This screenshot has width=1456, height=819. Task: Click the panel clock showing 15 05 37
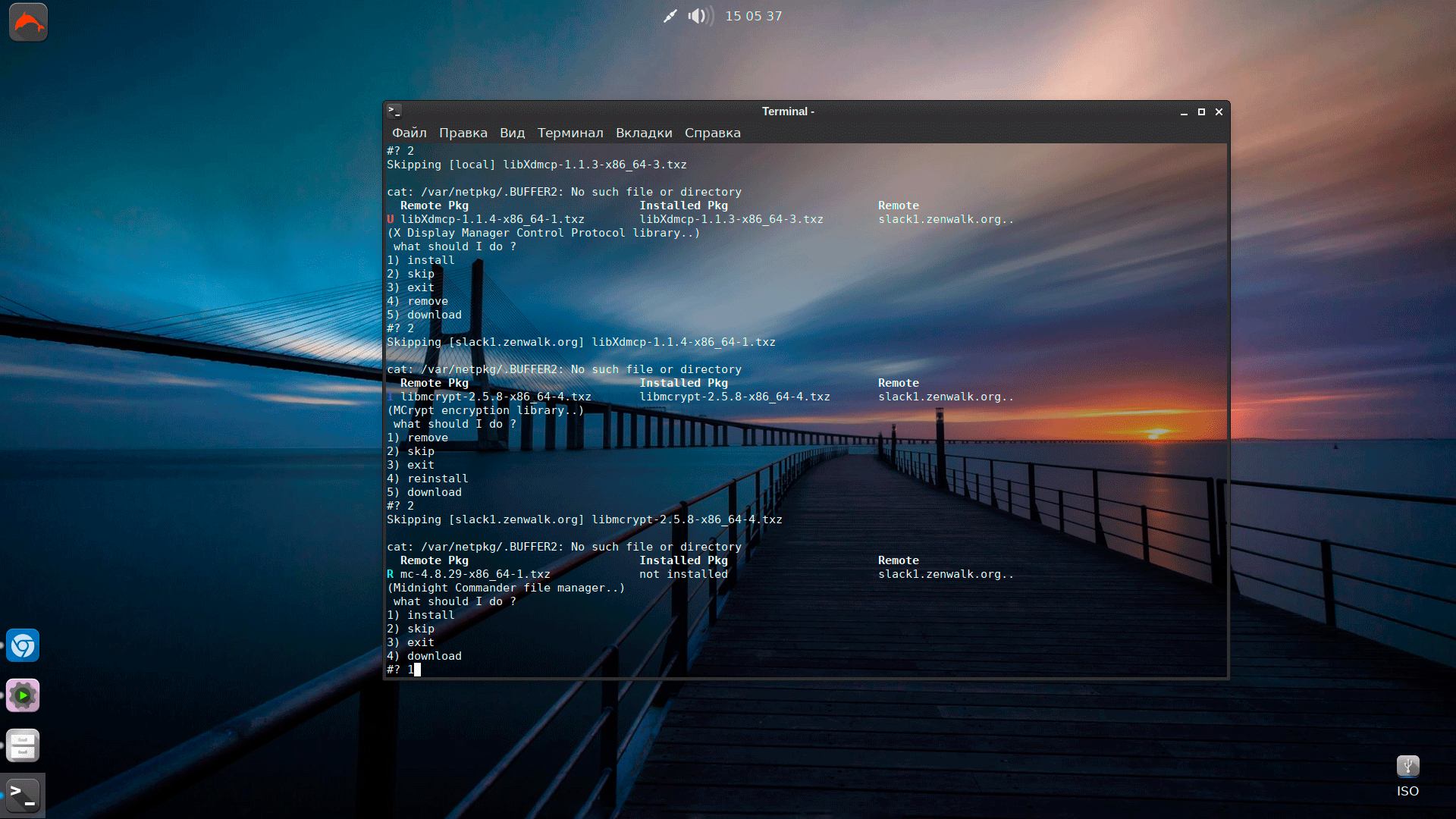coord(753,16)
